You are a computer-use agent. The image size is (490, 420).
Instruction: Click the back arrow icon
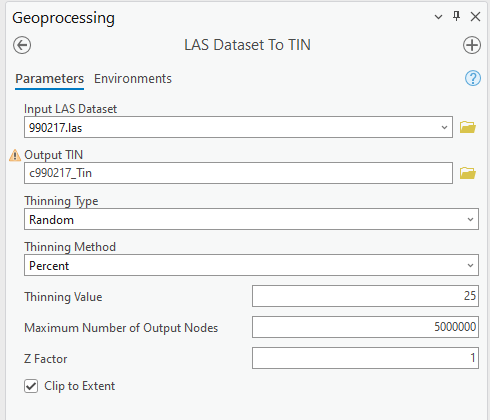point(22,45)
